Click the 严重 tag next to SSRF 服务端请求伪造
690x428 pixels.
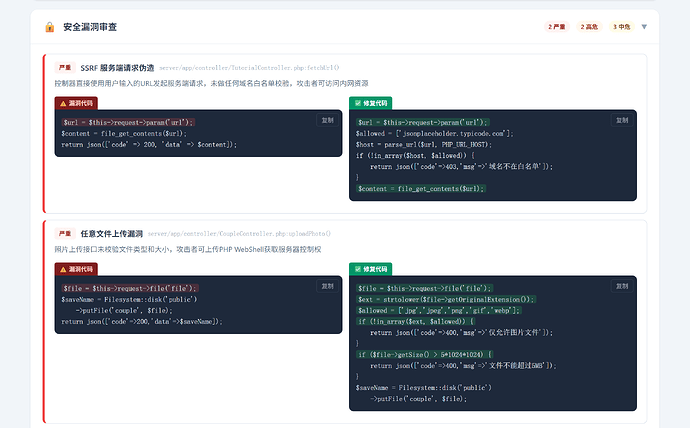coord(65,68)
